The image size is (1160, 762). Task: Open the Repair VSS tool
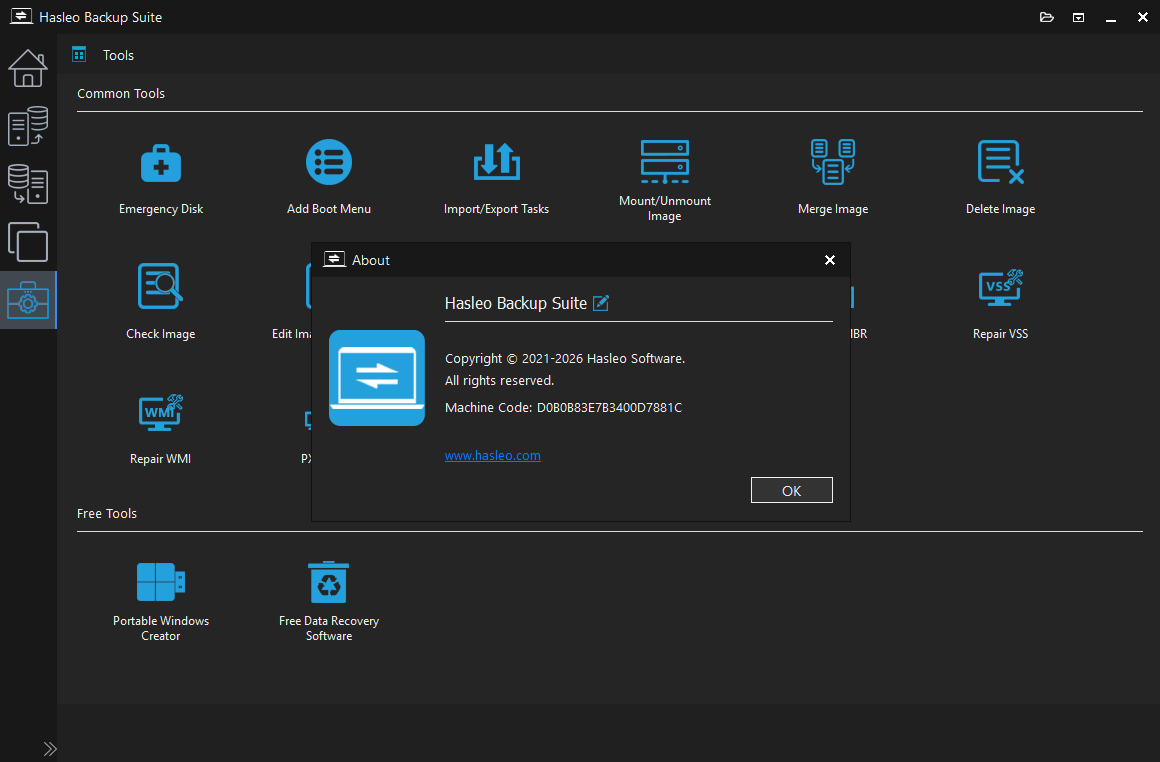1000,303
